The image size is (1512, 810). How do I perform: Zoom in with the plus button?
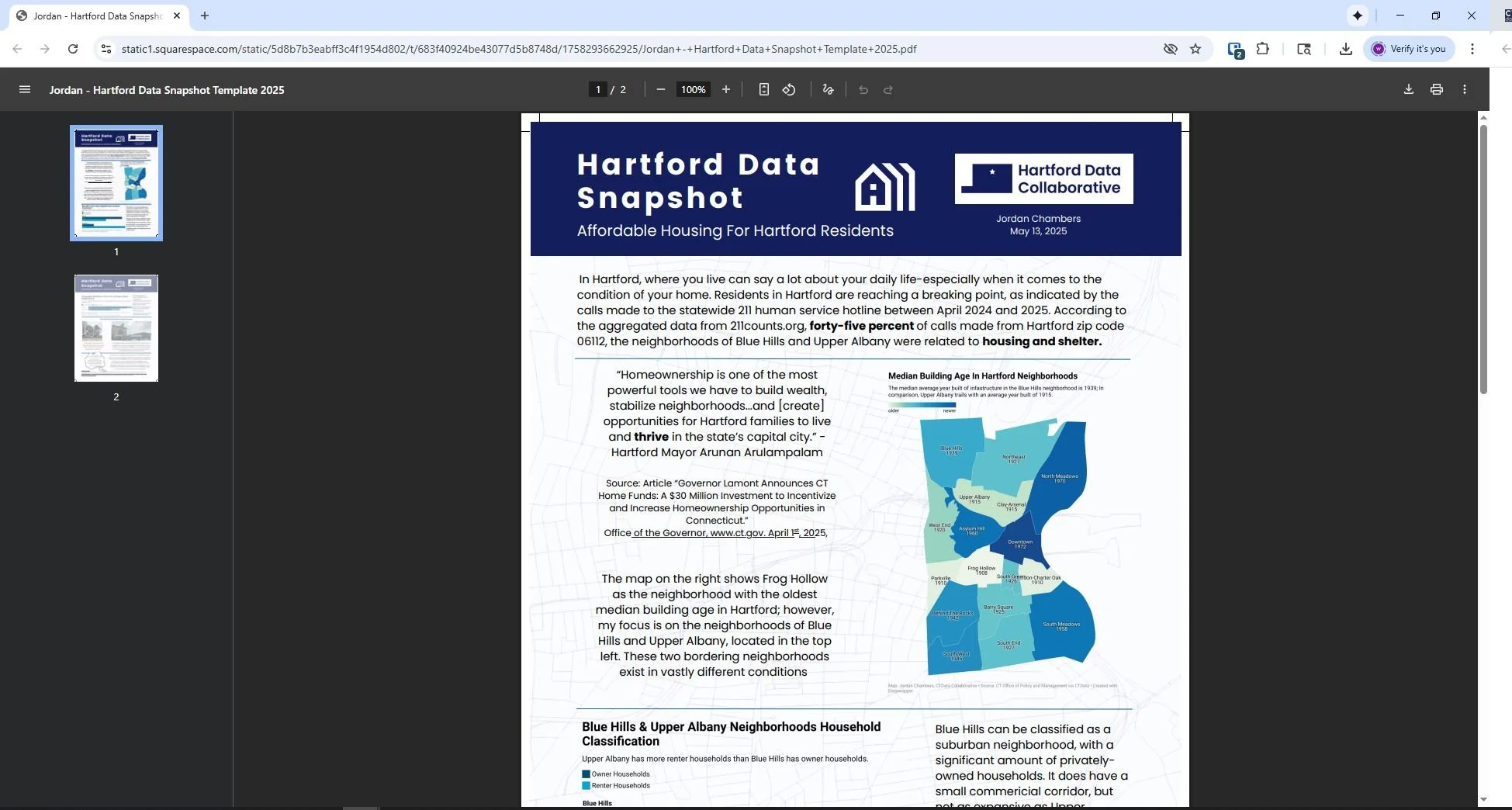pyautogui.click(x=726, y=90)
